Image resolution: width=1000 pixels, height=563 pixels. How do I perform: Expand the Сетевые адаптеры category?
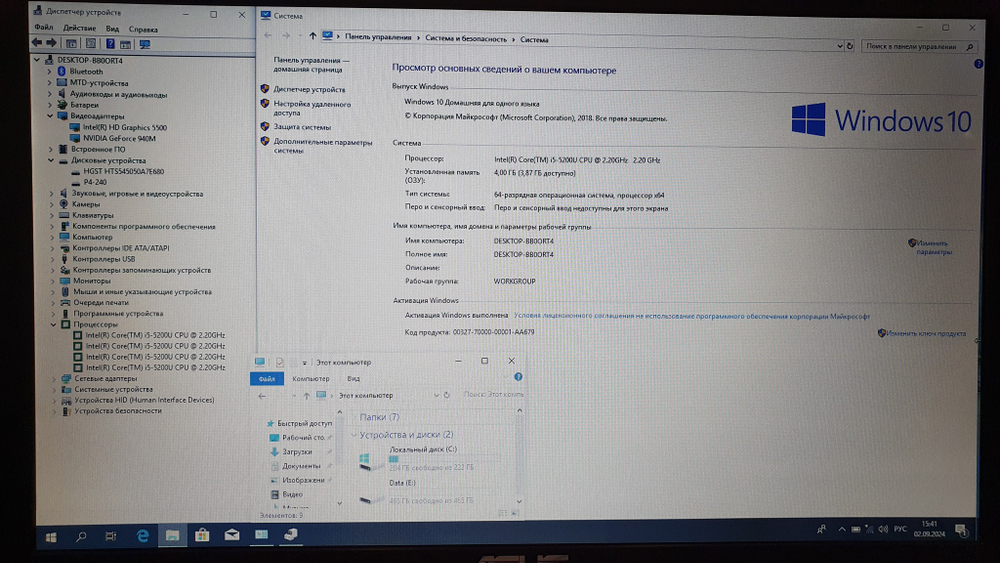(x=54, y=378)
